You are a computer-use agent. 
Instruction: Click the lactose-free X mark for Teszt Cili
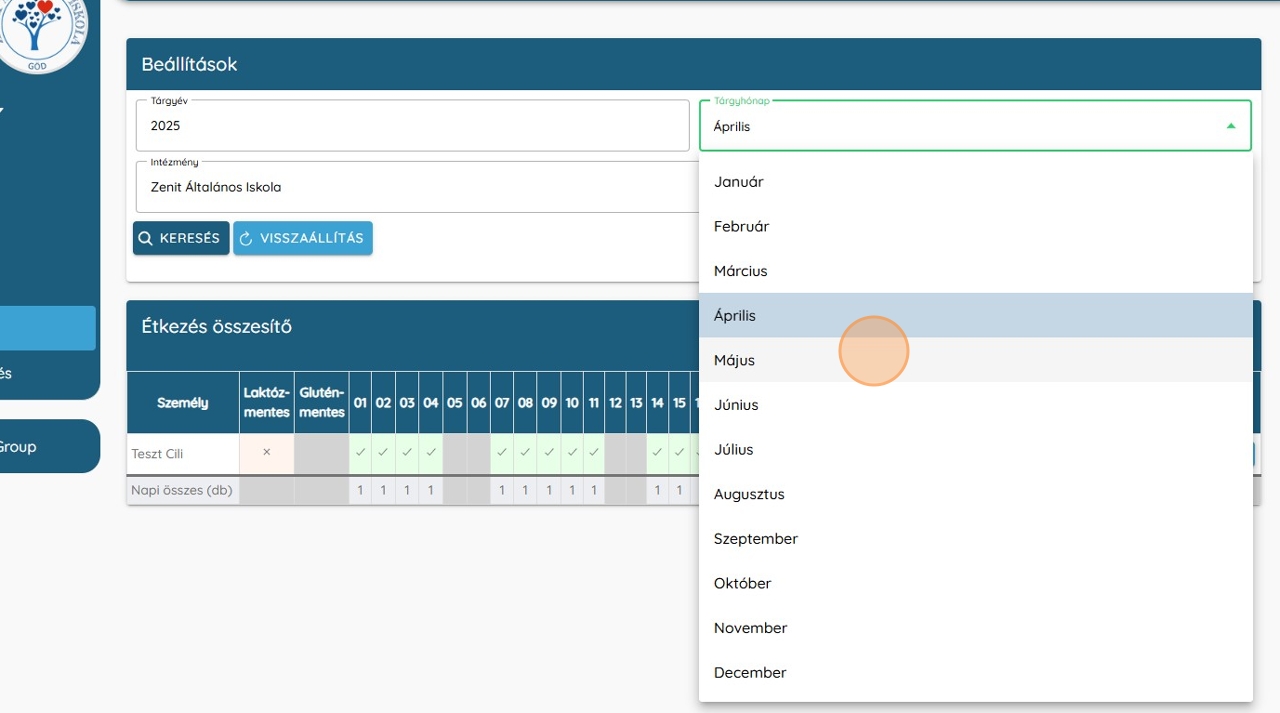pos(267,452)
